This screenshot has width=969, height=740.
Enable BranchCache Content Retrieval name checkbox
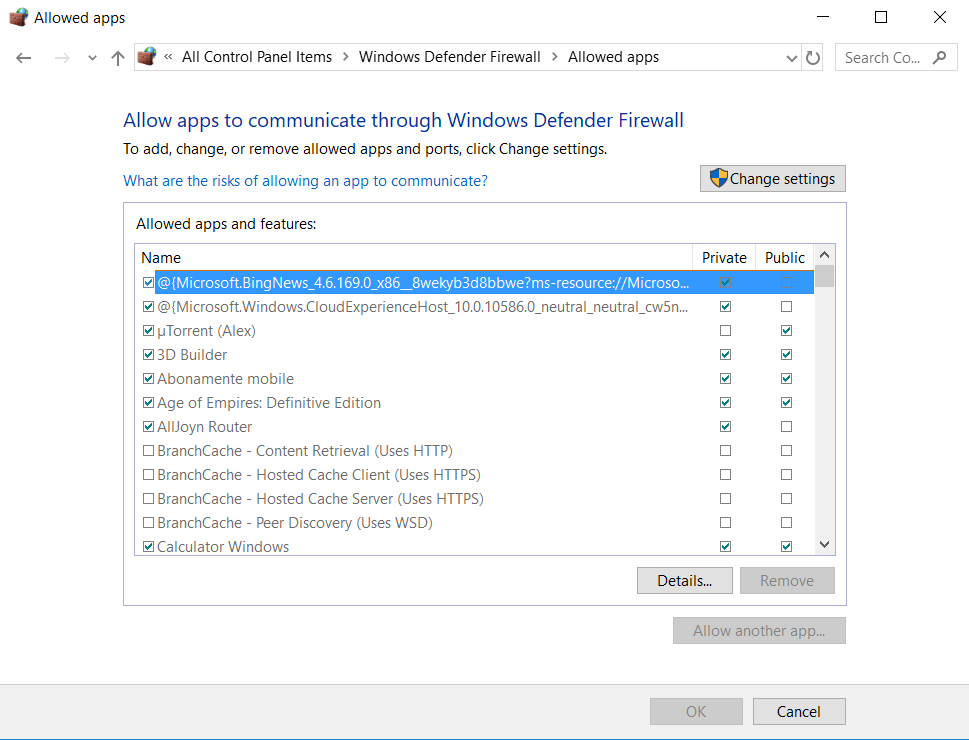tap(148, 451)
